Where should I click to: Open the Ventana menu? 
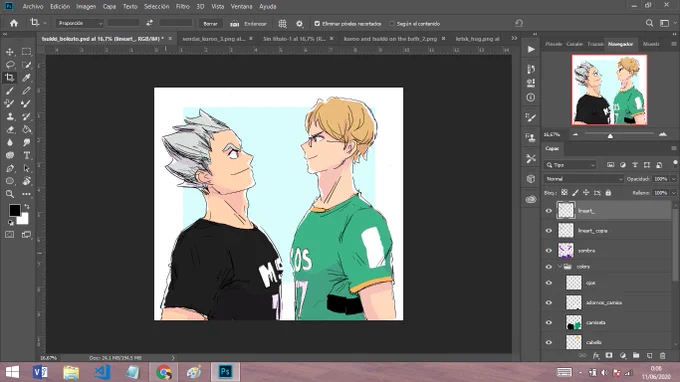(241, 7)
